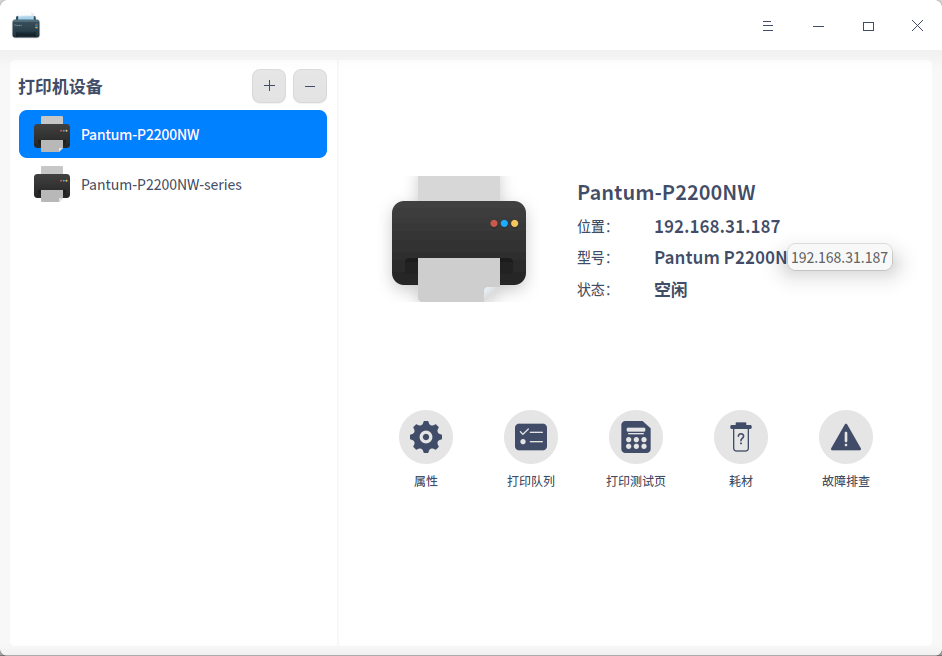Click the printer icon beside Pantum-P2200NW-series
Screen dimensions: 942x656
[52, 184]
